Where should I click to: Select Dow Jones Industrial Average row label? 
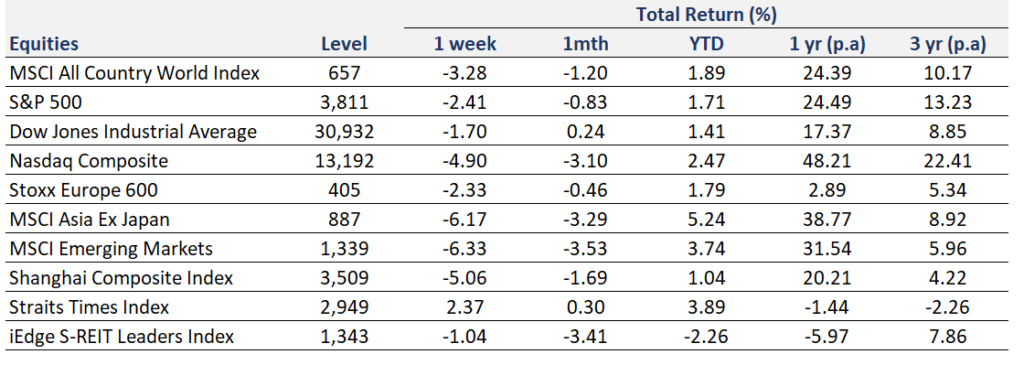point(133,132)
